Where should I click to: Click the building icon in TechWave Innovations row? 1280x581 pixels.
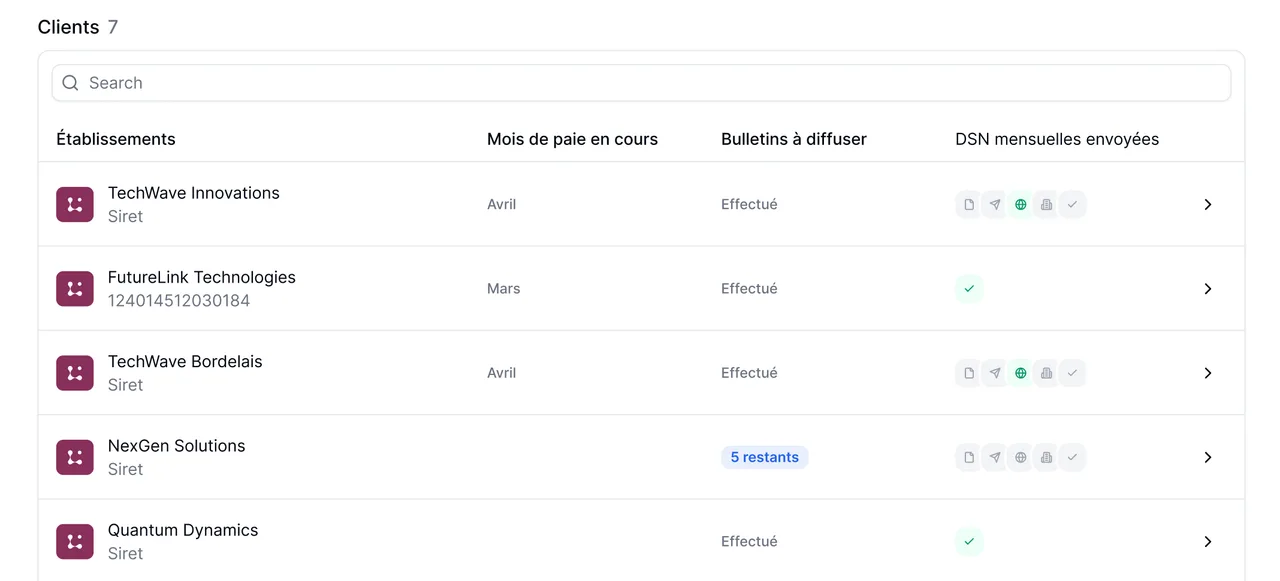[x=1046, y=204]
